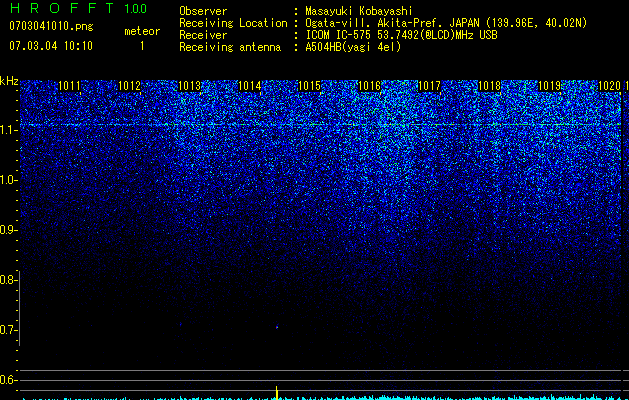Click time marker 1015
This screenshot has height=400, width=629.
(x=309, y=86)
